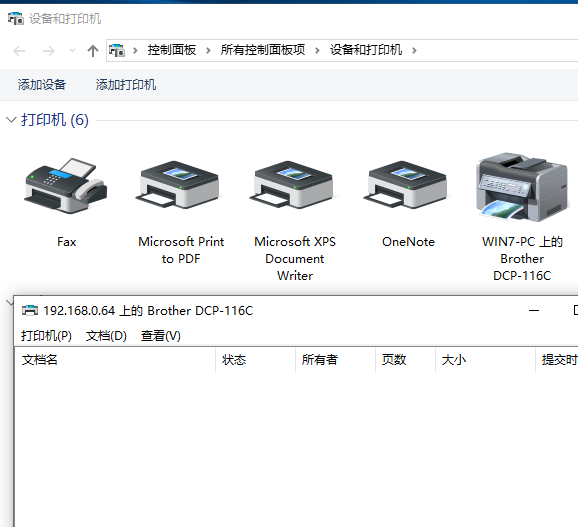Select Microsoft XPS Document Writer printer
The image size is (578, 527).
[x=295, y=186]
